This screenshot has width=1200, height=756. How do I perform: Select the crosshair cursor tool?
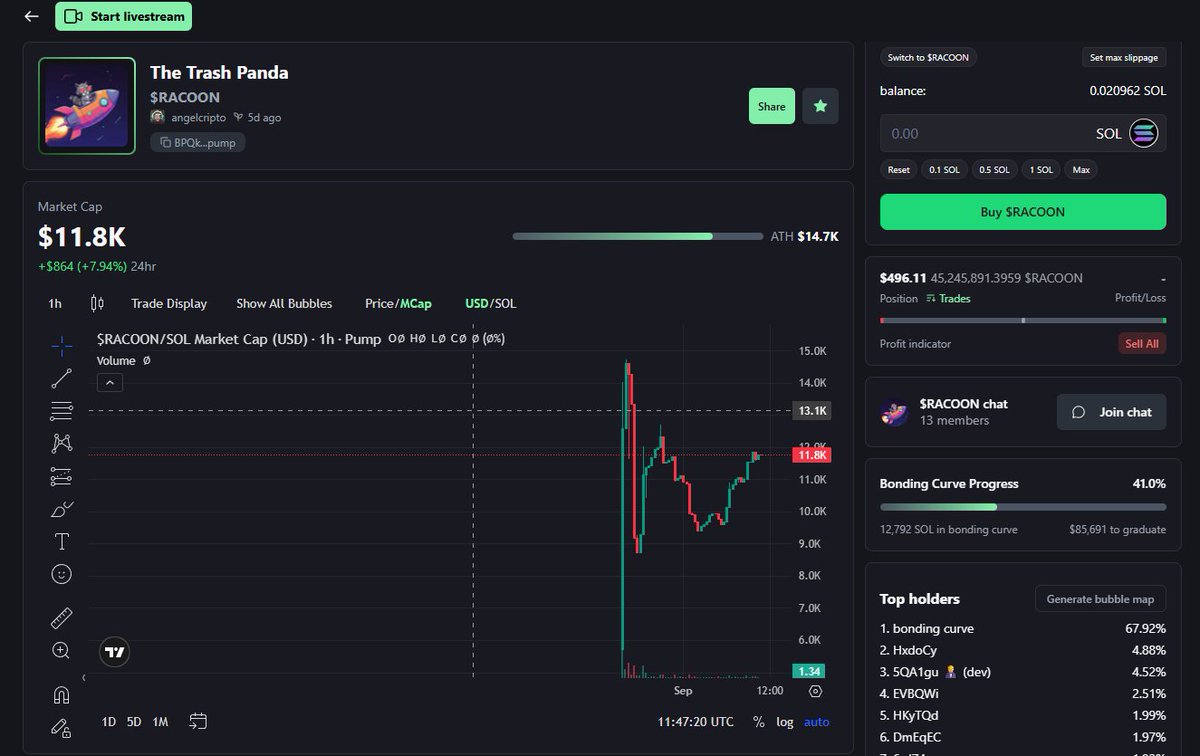click(61, 346)
